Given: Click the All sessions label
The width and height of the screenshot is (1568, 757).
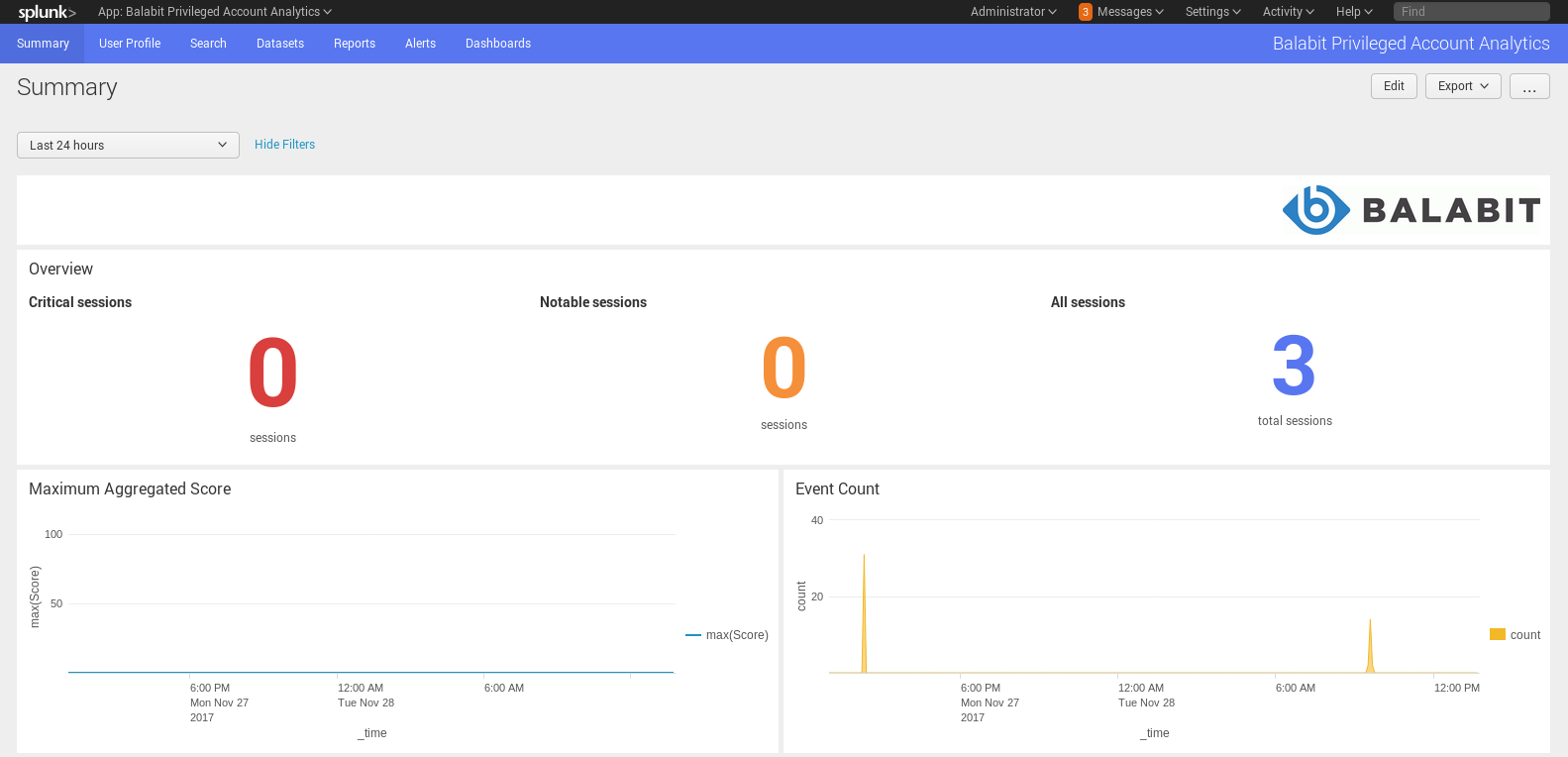Looking at the screenshot, I should tap(1088, 302).
